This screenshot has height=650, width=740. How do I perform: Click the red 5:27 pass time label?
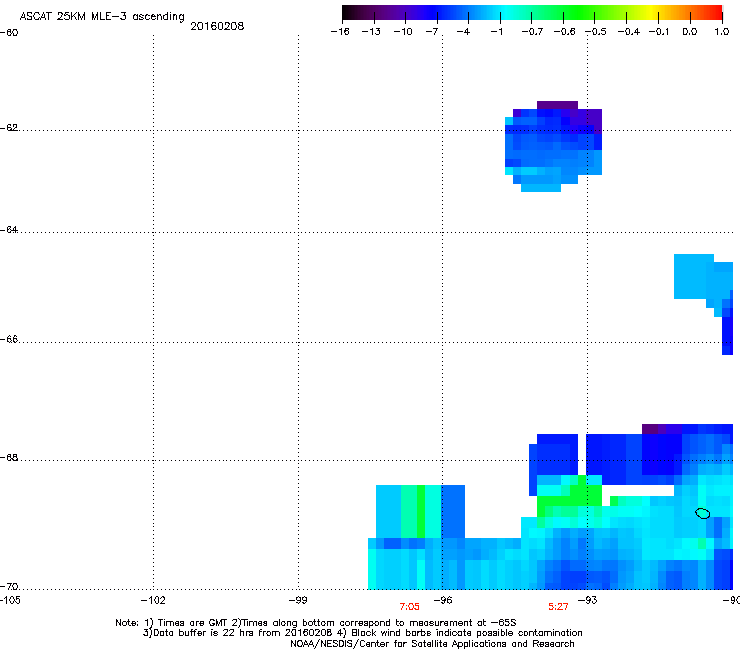tap(558, 607)
